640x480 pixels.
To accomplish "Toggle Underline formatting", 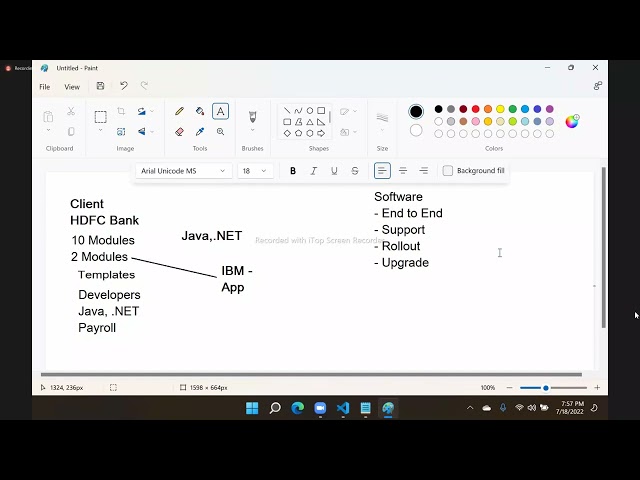I will 334,171.
